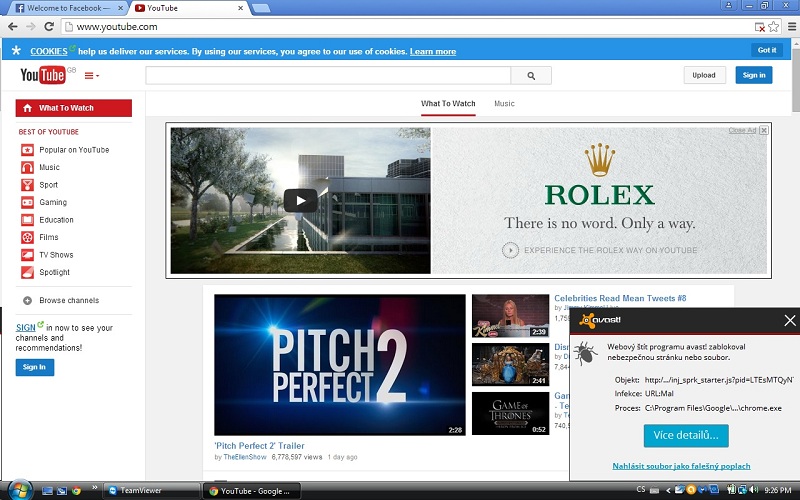Open the Windows Start button

(x=19, y=490)
